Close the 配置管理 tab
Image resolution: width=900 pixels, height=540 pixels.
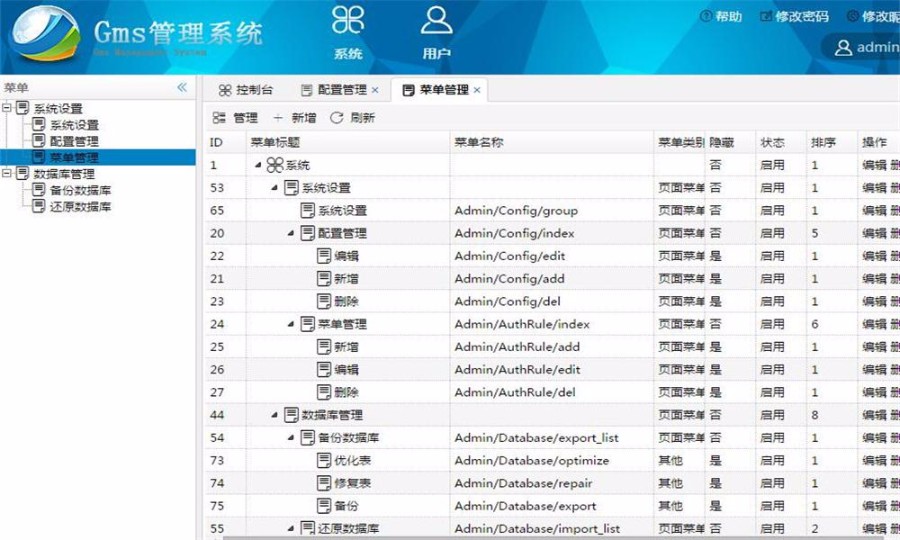pyautogui.click(x=375, y=90)
